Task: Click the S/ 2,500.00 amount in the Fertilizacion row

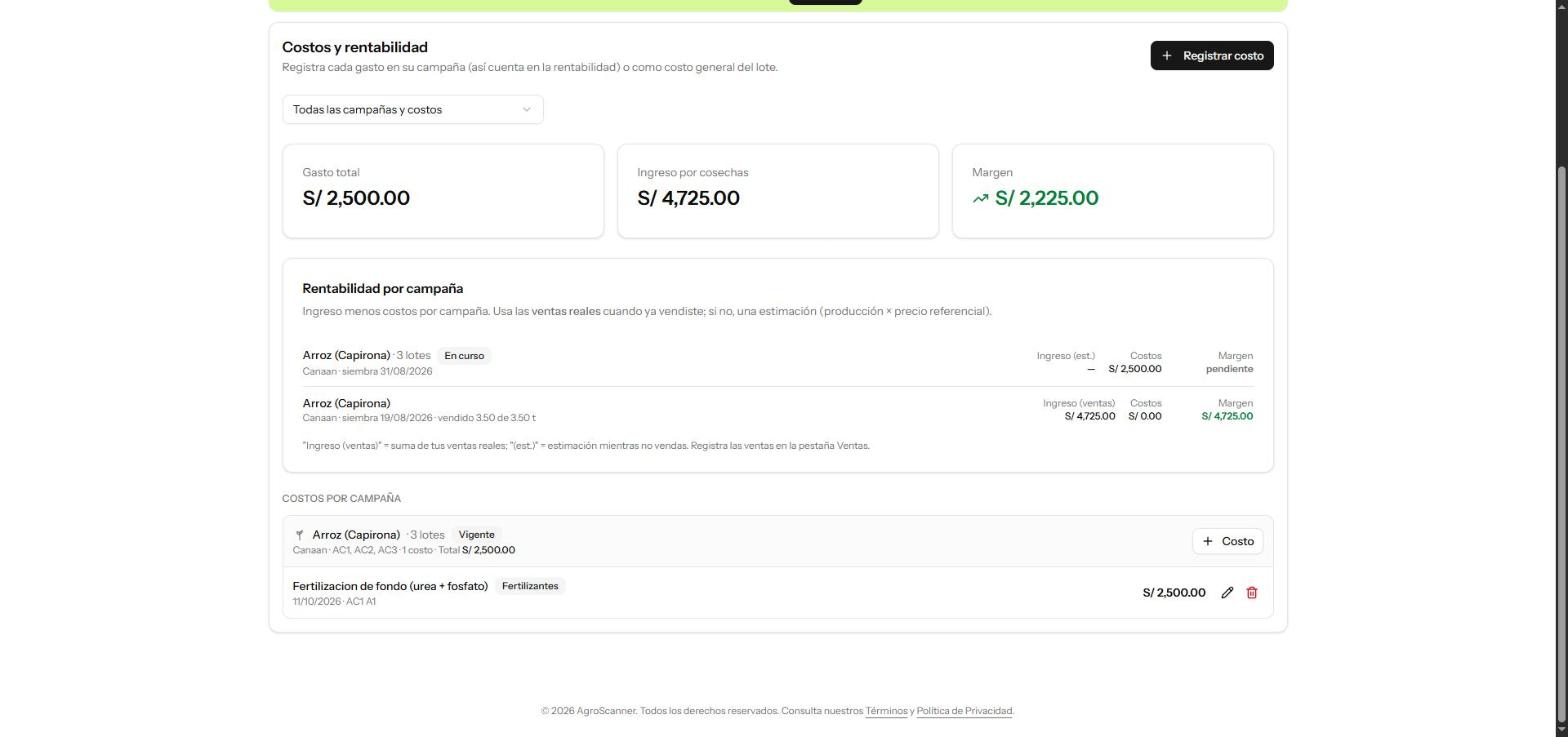Action: (x=1174, y=593)
